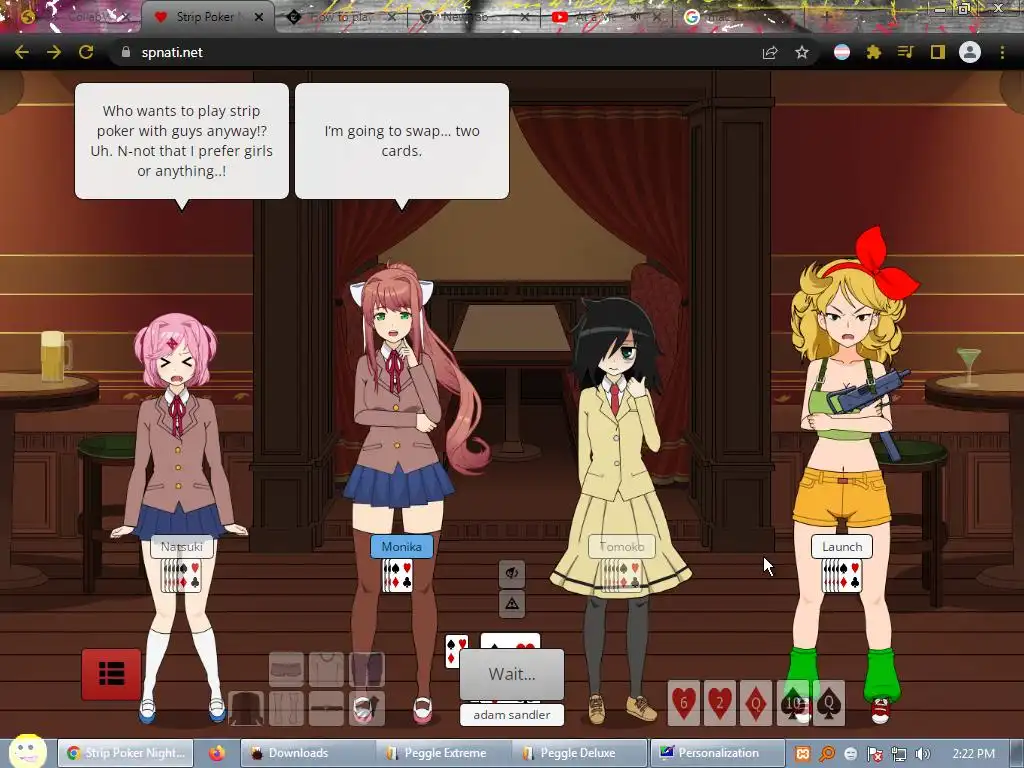The width and height of the screenshot is (1024, 768).
Task: Open the Chrome profile avatar menu
Action: click(970, 52)
